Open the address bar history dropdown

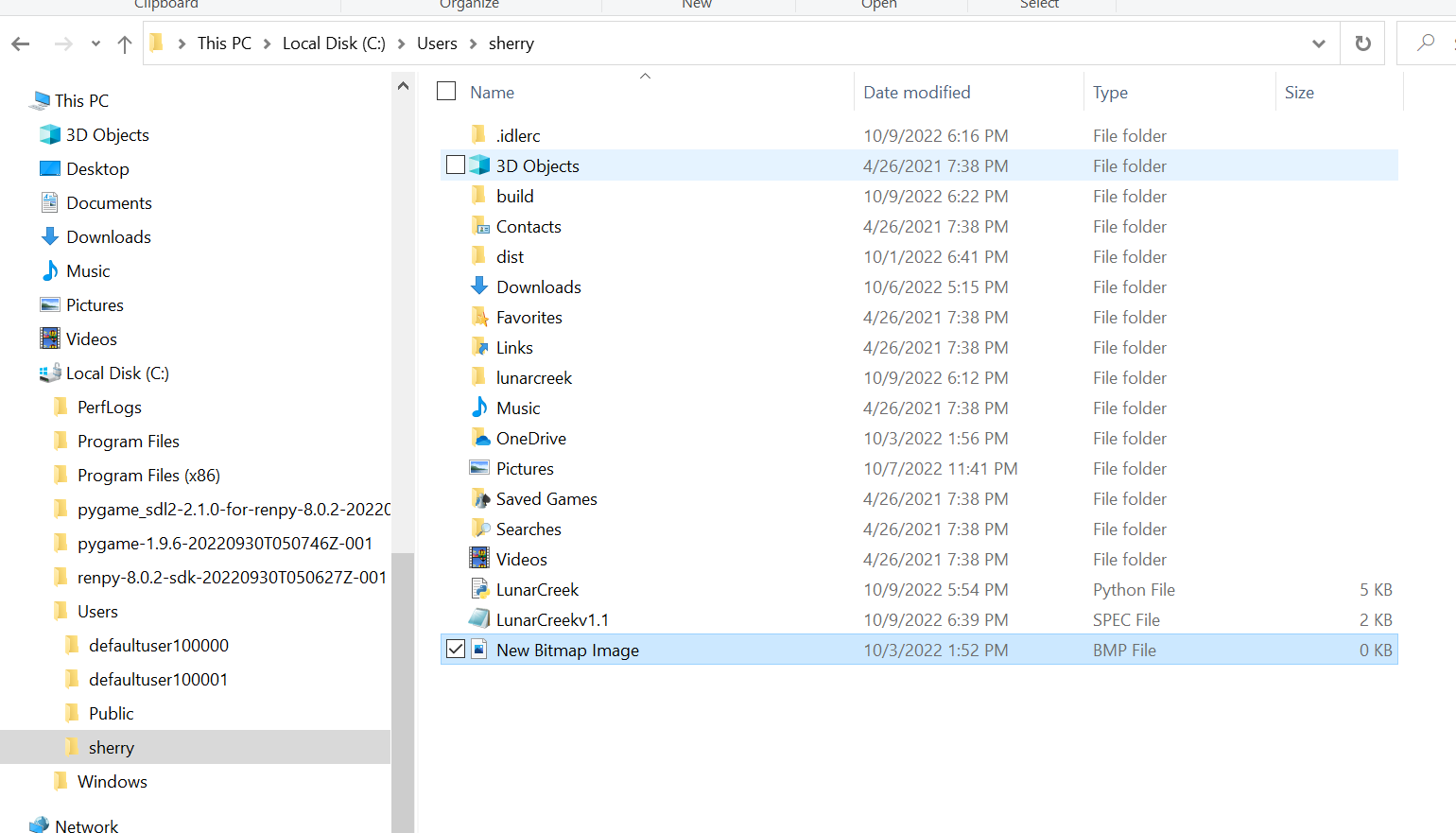(x=1318, y=43)
